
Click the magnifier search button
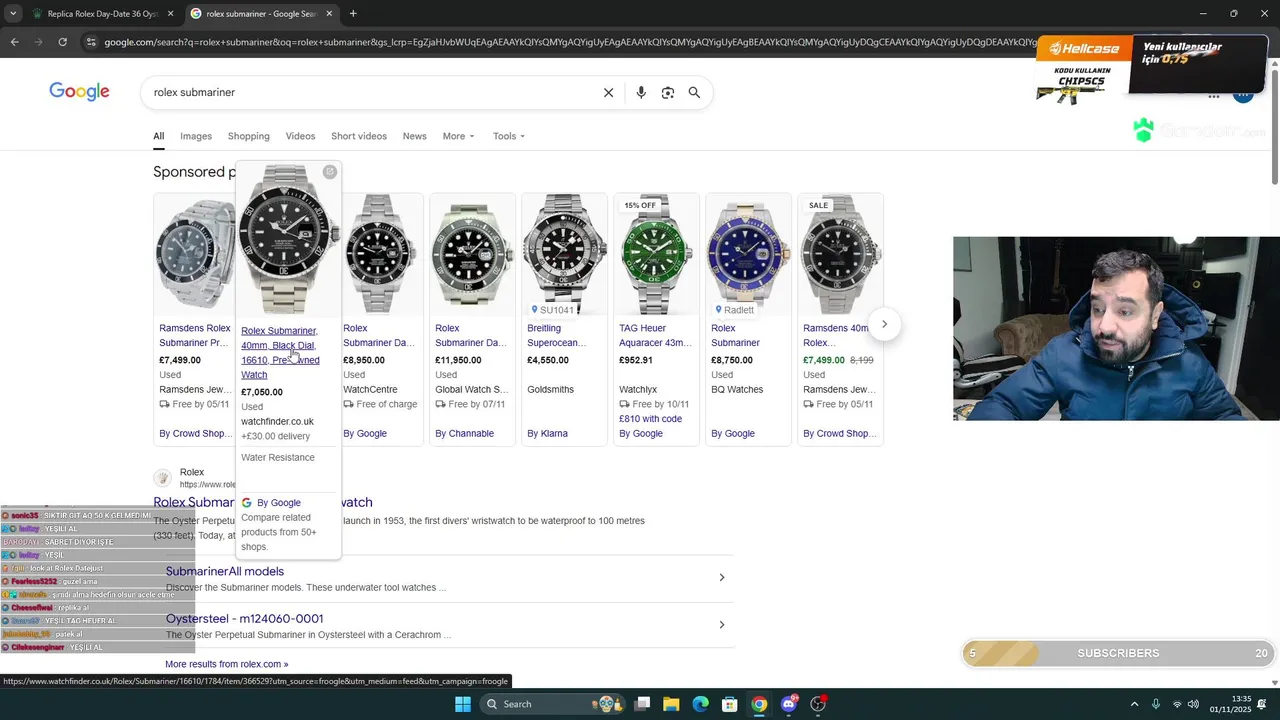694,92
